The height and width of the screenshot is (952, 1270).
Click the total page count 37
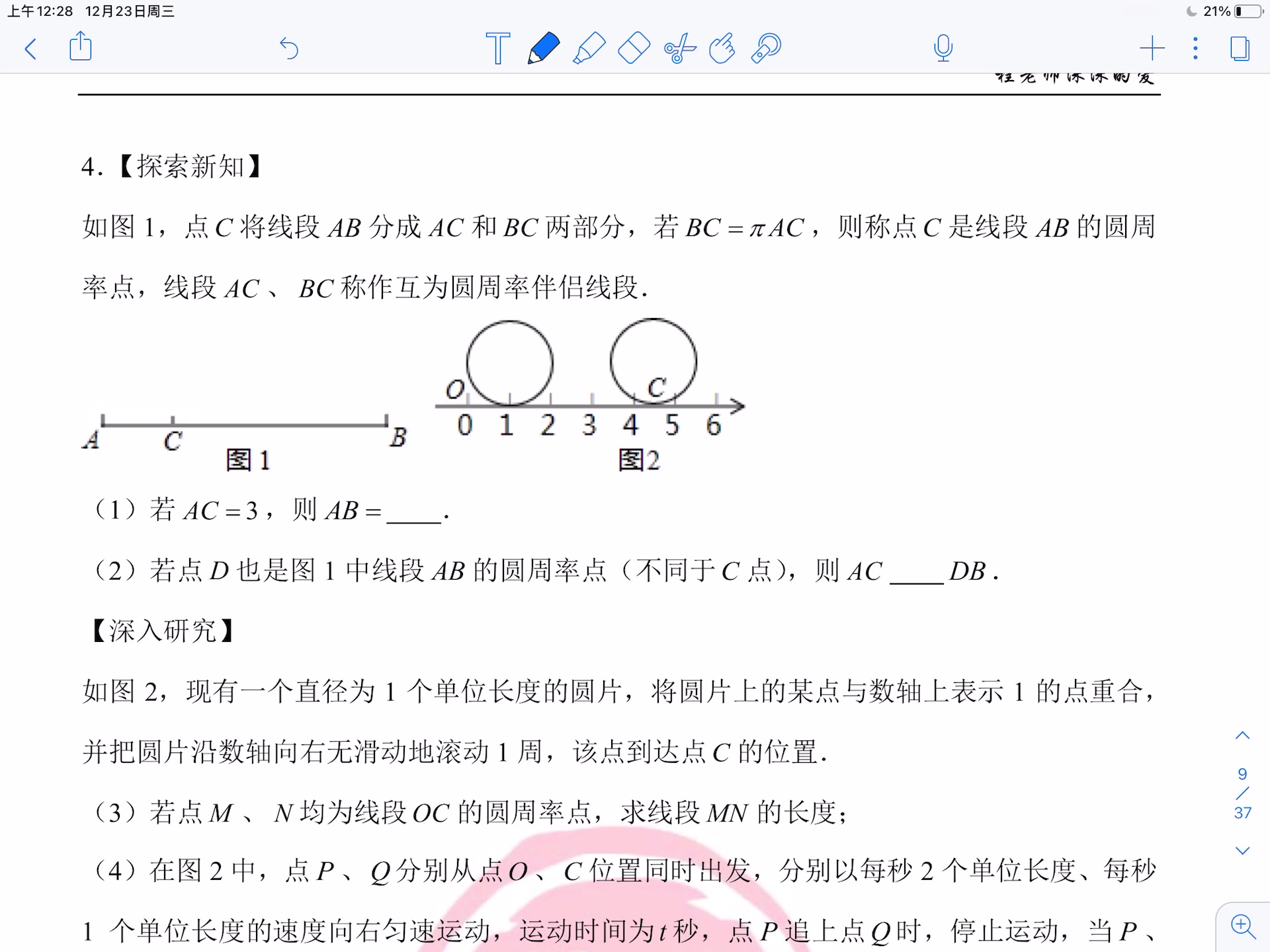1243,813
